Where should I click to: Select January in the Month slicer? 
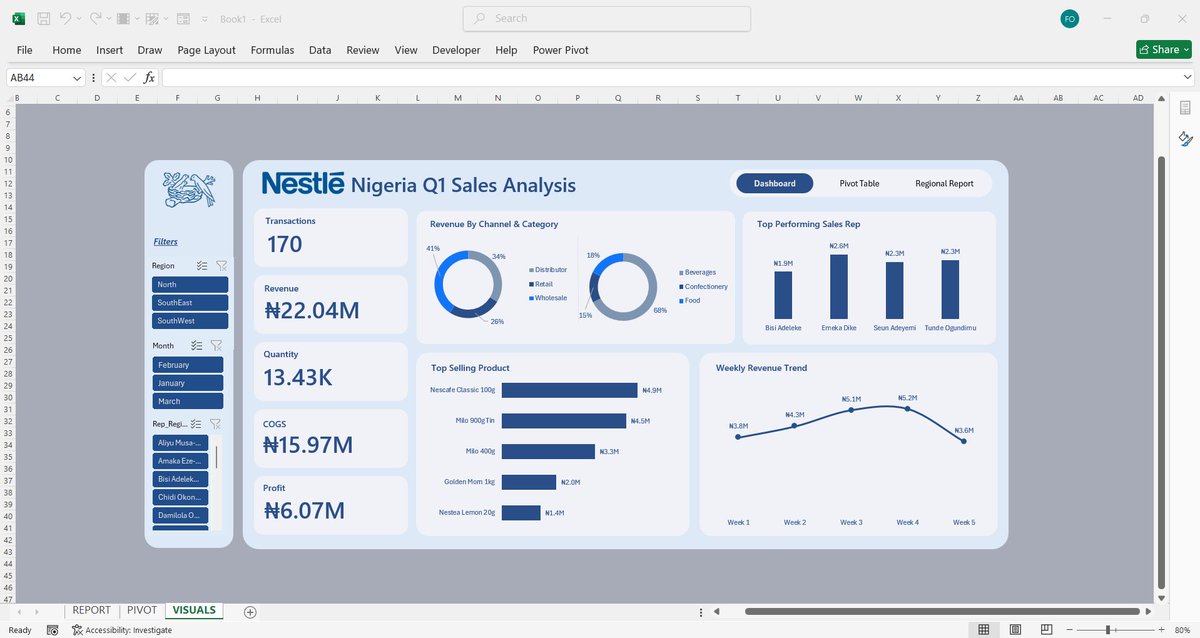188,383
